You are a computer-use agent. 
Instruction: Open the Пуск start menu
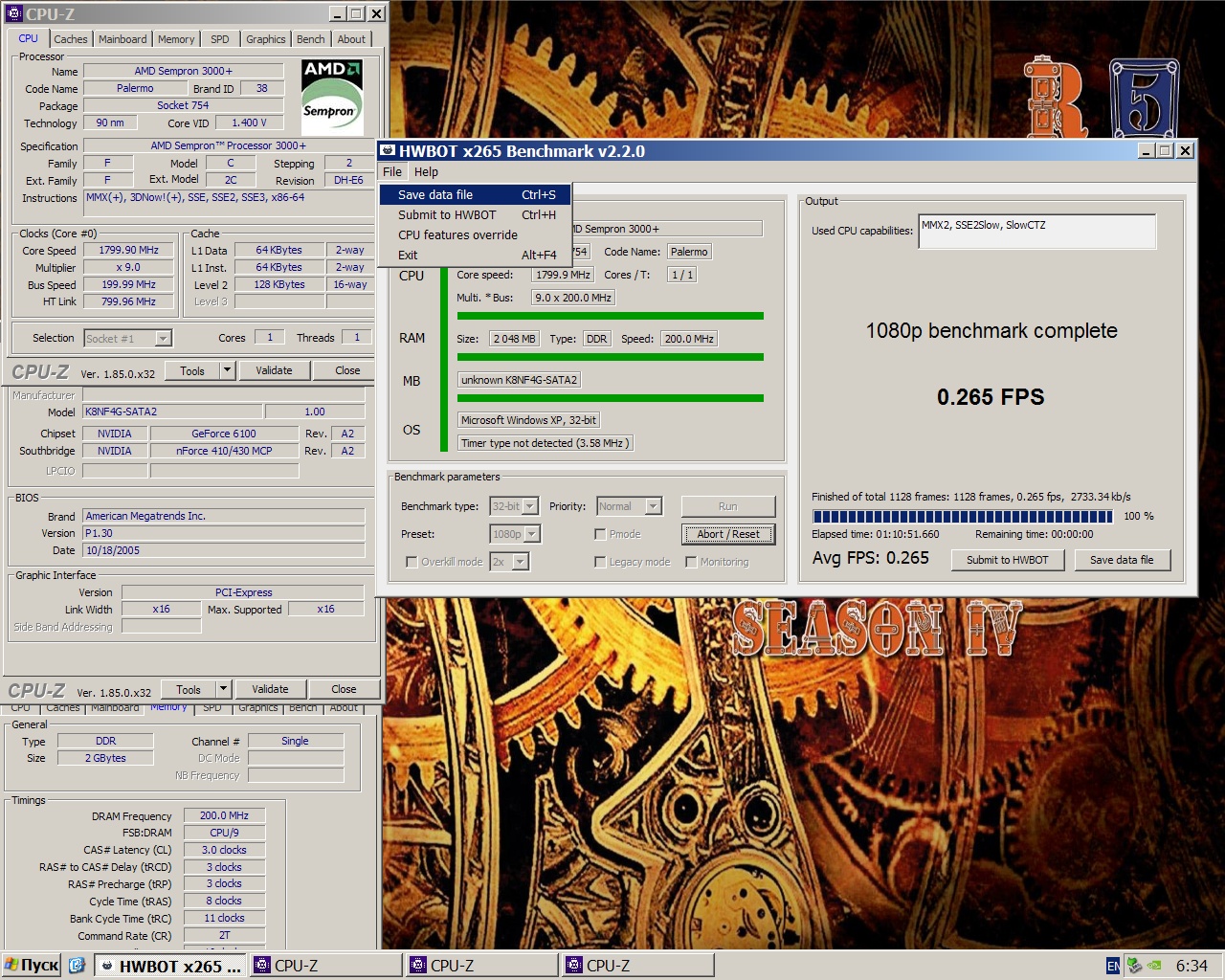tap(33, 965)
